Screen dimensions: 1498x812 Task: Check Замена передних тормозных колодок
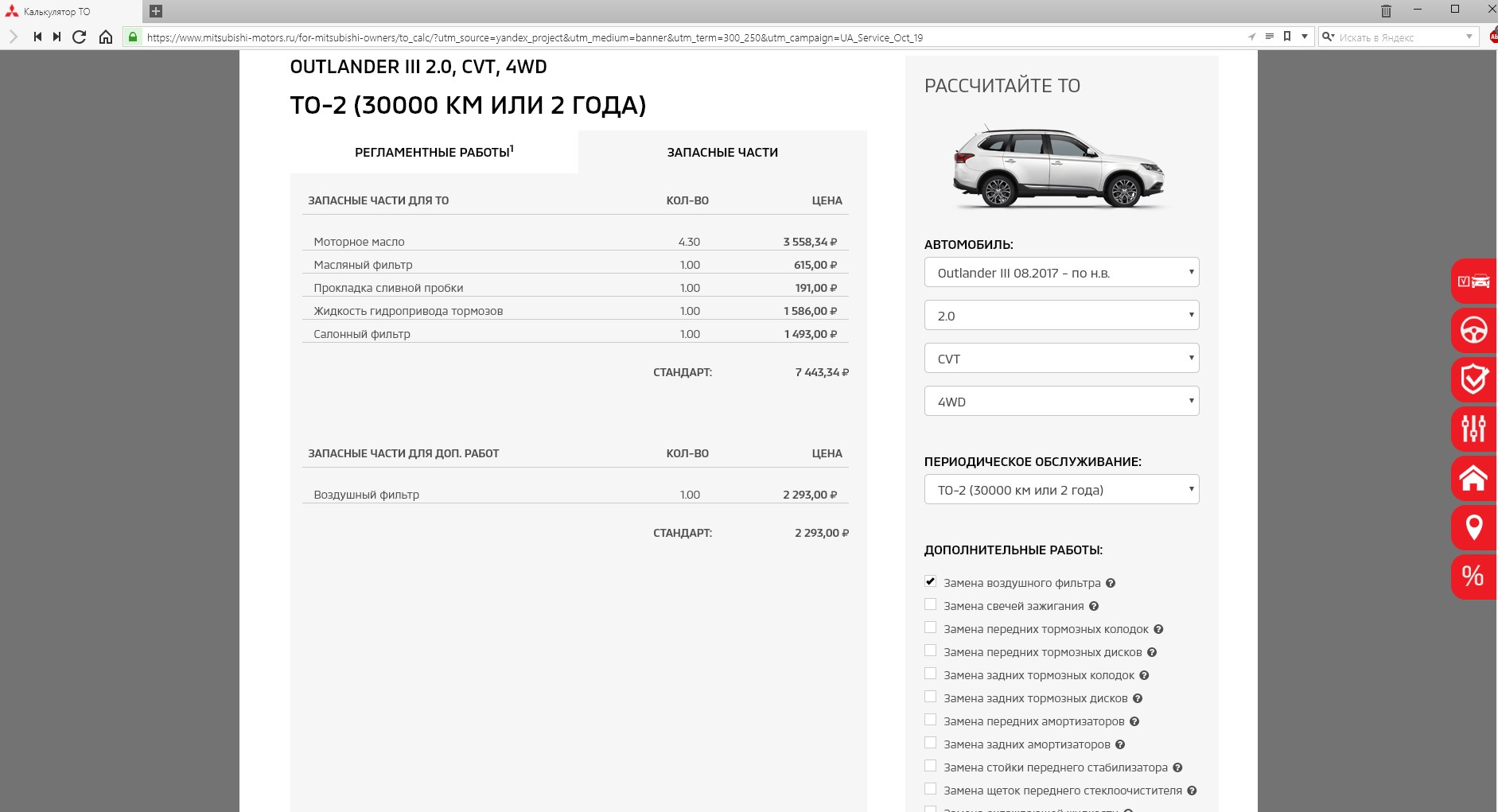930,627
